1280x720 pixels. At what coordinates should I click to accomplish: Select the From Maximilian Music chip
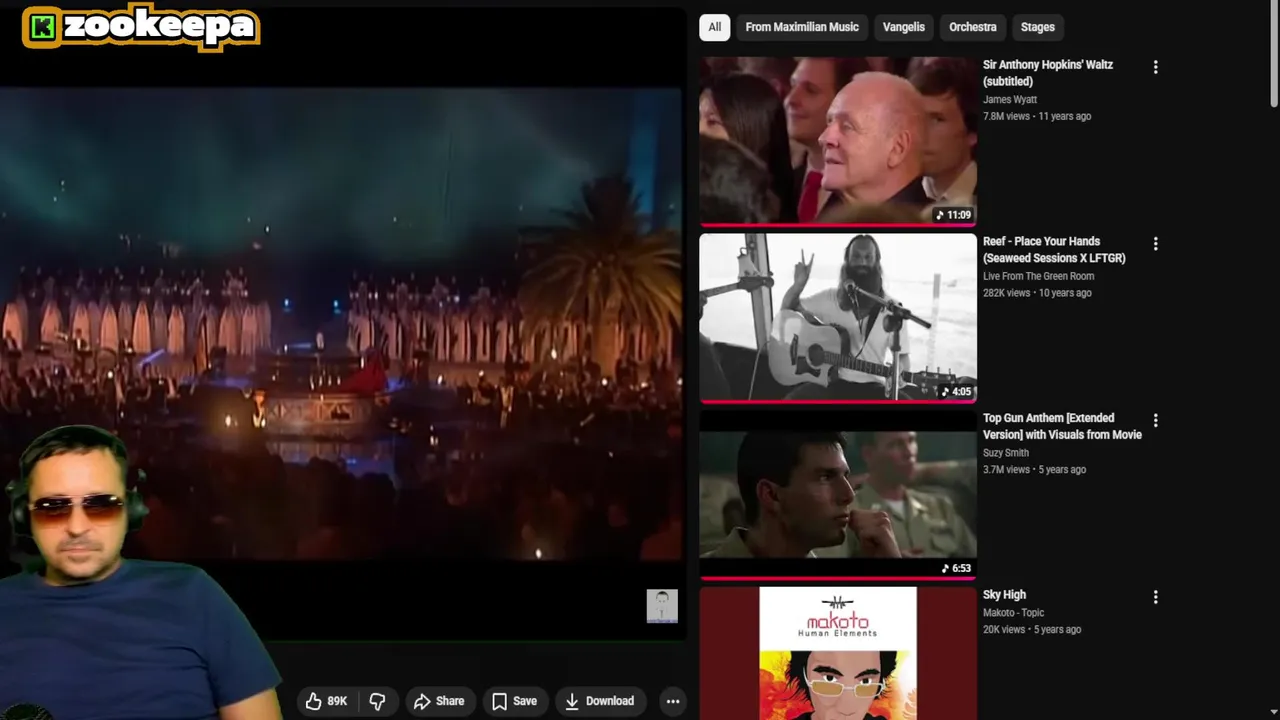802,27
